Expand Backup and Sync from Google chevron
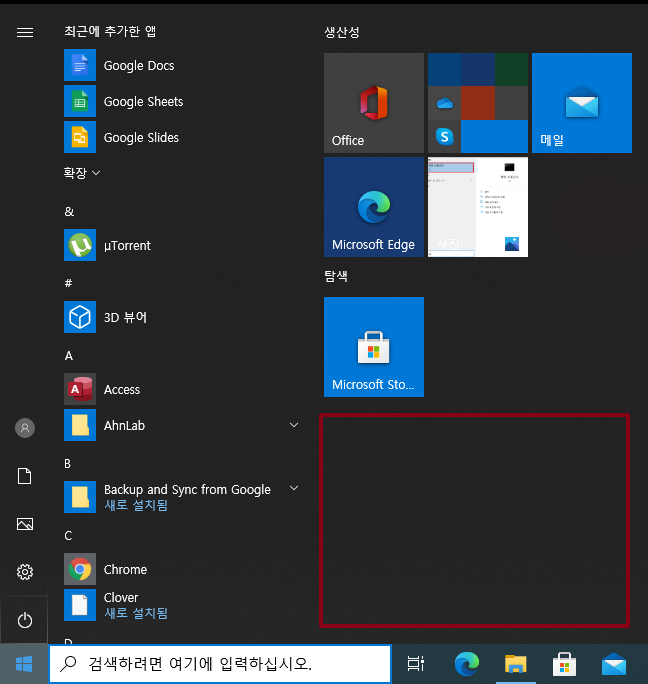This screenshot has width=648, height=684. [294, 488]
